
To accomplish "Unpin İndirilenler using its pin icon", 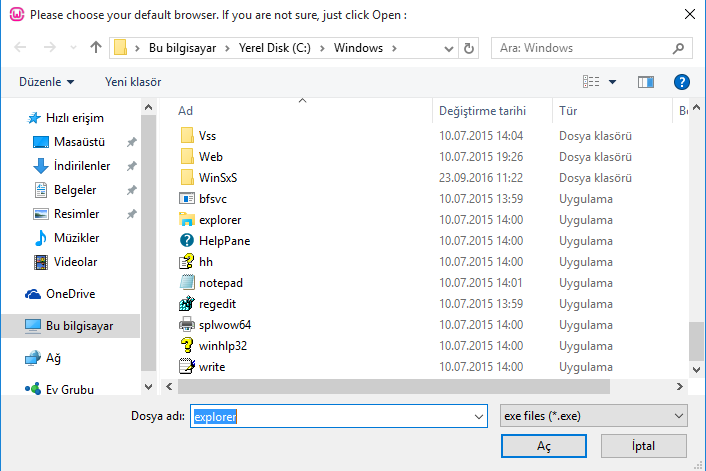I will (131, 166).
